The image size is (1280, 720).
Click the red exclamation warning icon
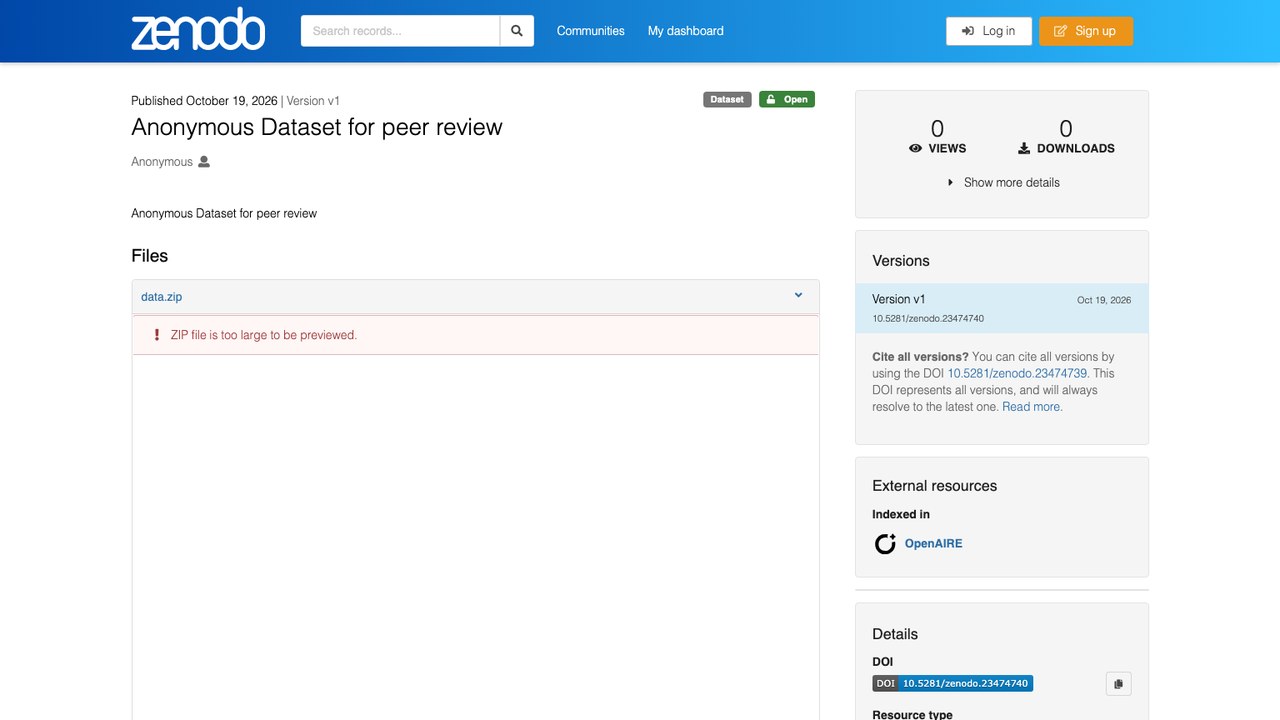pos(156,335)
